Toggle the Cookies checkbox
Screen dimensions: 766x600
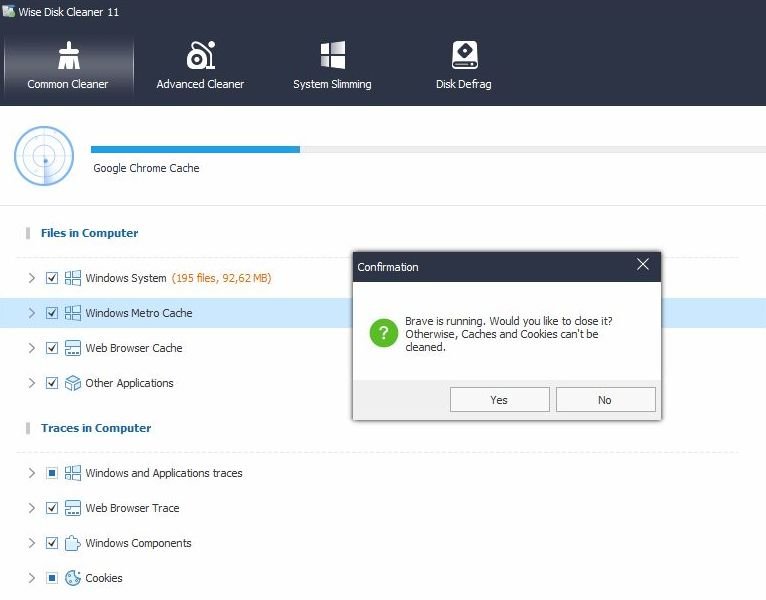pos(52,578)
